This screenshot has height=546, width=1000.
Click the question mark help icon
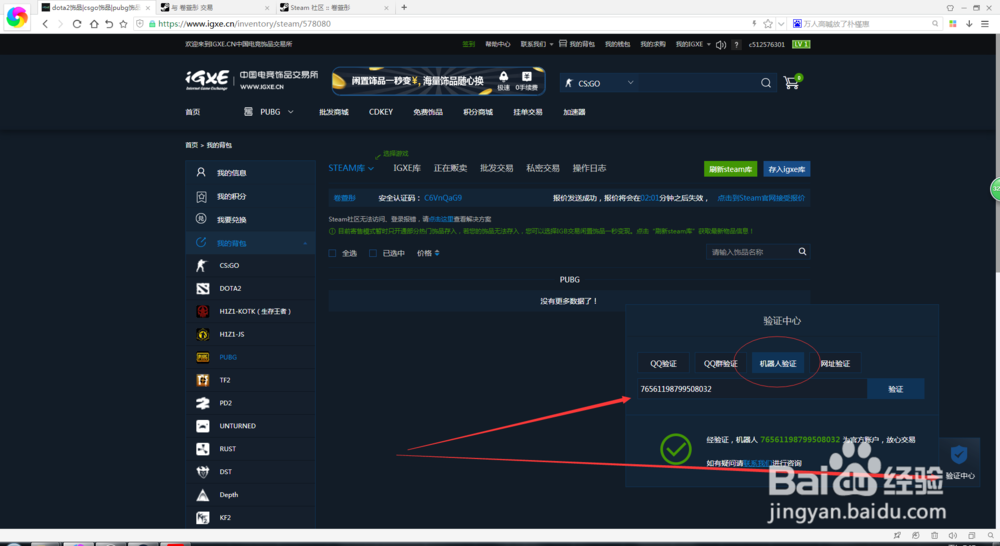tap(737, 45)
